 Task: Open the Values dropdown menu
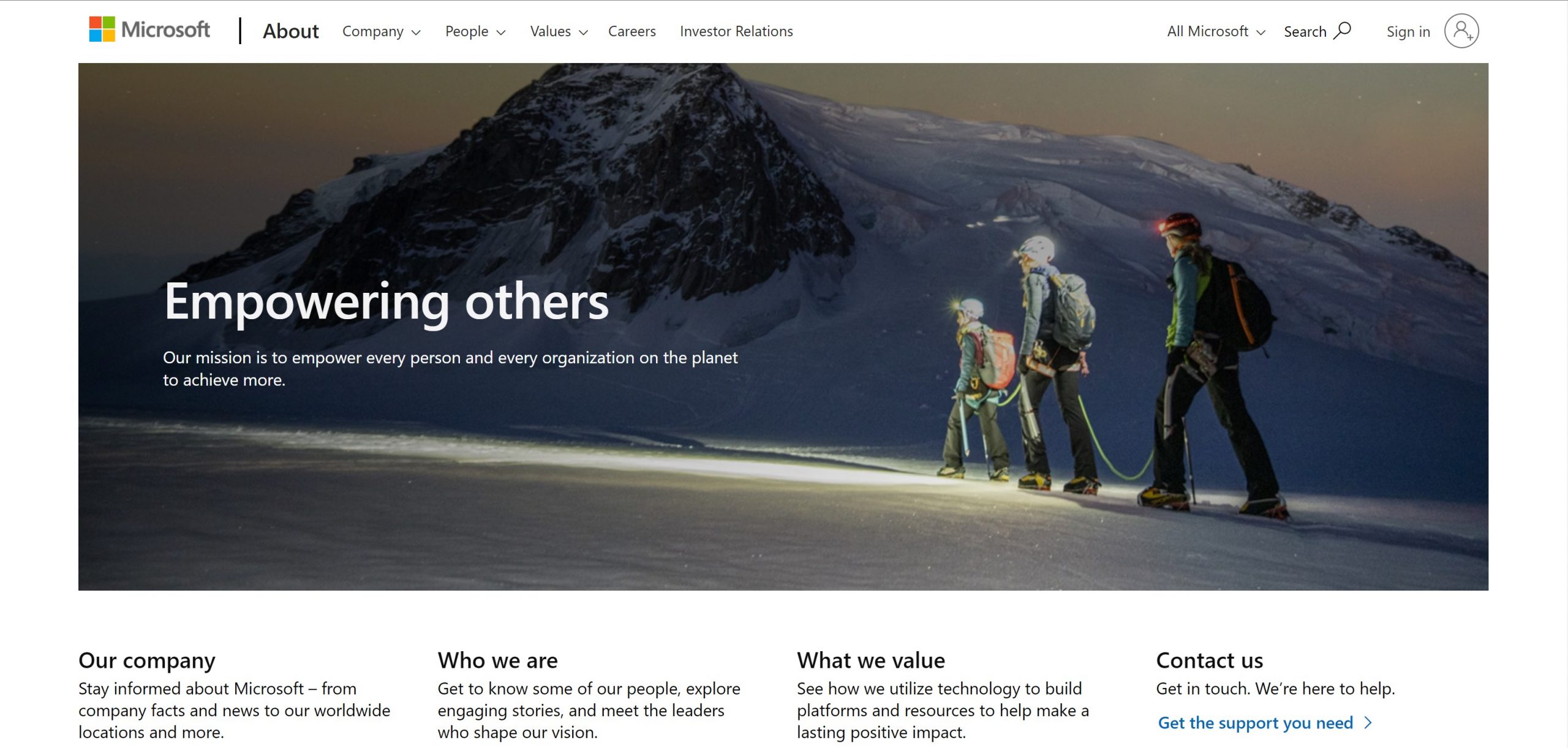(x=559, y=31)
